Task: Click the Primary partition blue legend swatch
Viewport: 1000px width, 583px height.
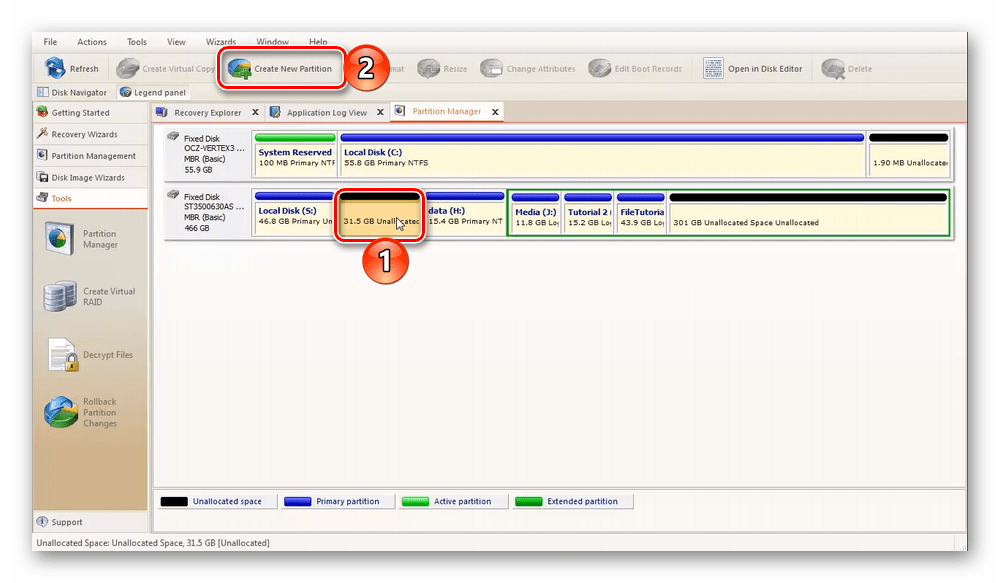Action: pos(297,501)
